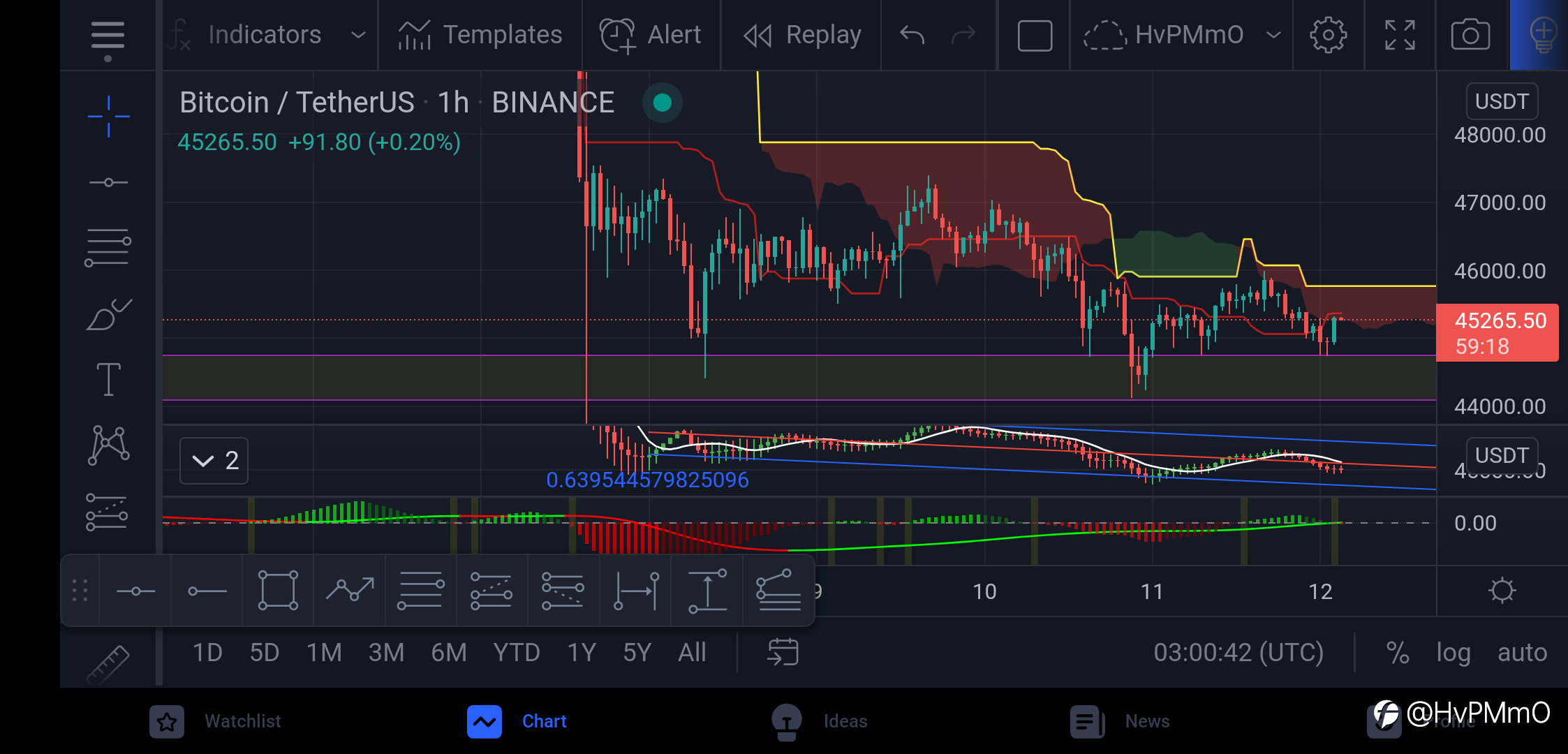This screenshot has width=1568, height=754.
Task: Switch to the News tab
Action: 1120,721
